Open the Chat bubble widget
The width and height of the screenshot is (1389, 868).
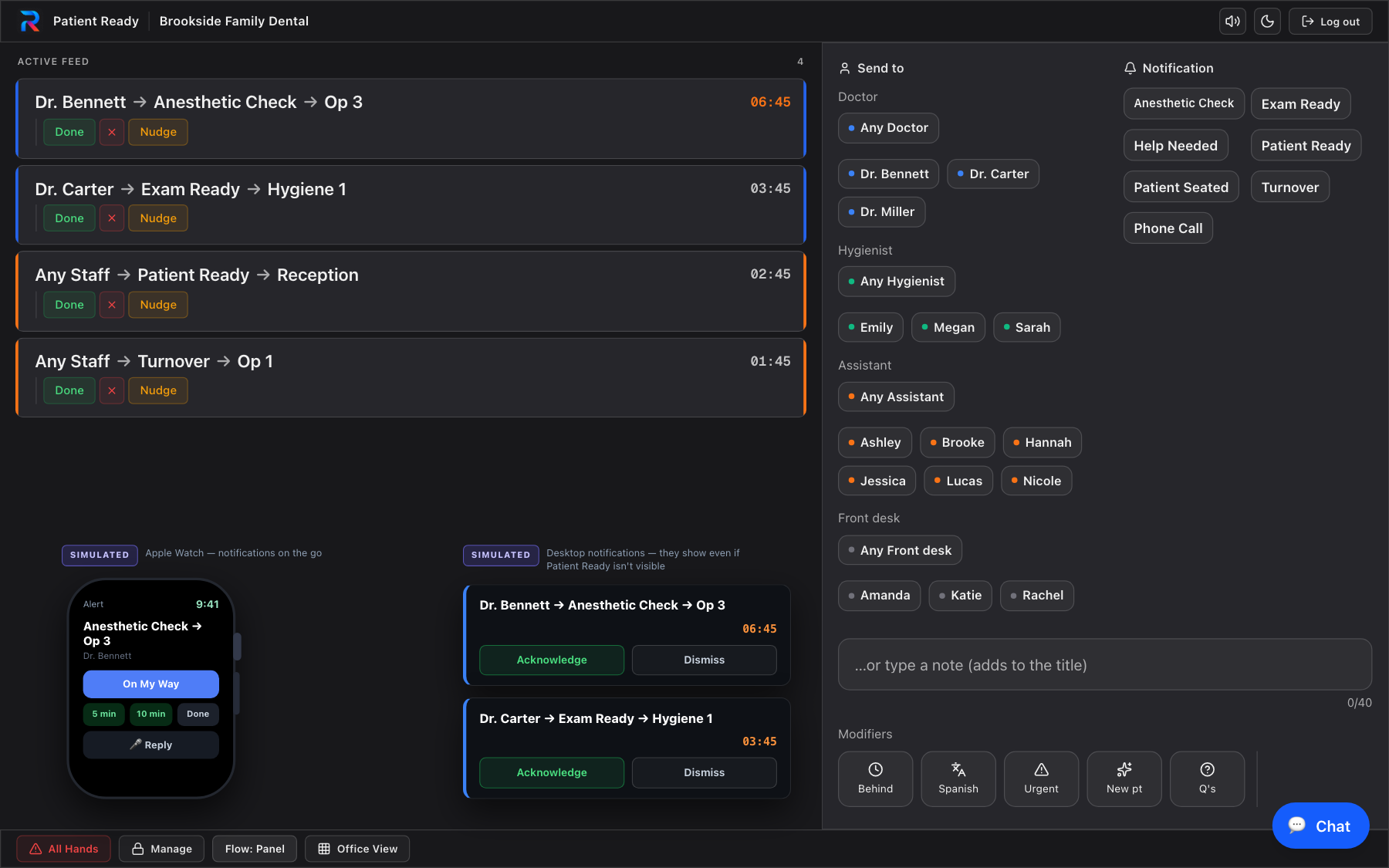(1320, 826)
